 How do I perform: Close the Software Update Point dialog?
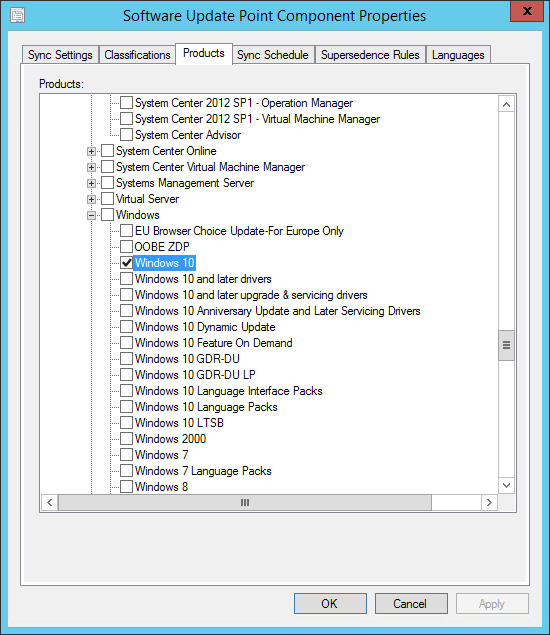pos(527,11)
